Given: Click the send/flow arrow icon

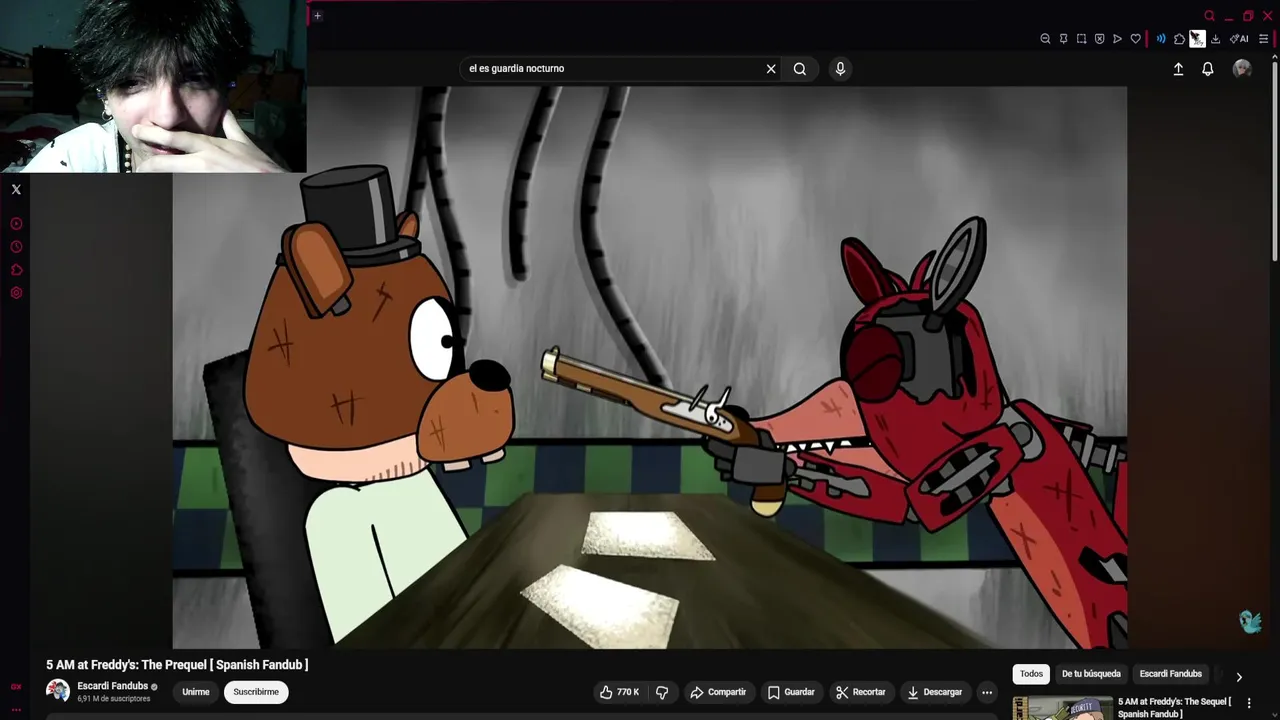Looking at the screenshot, I should pyautogui.click(x=1117, y=39).
